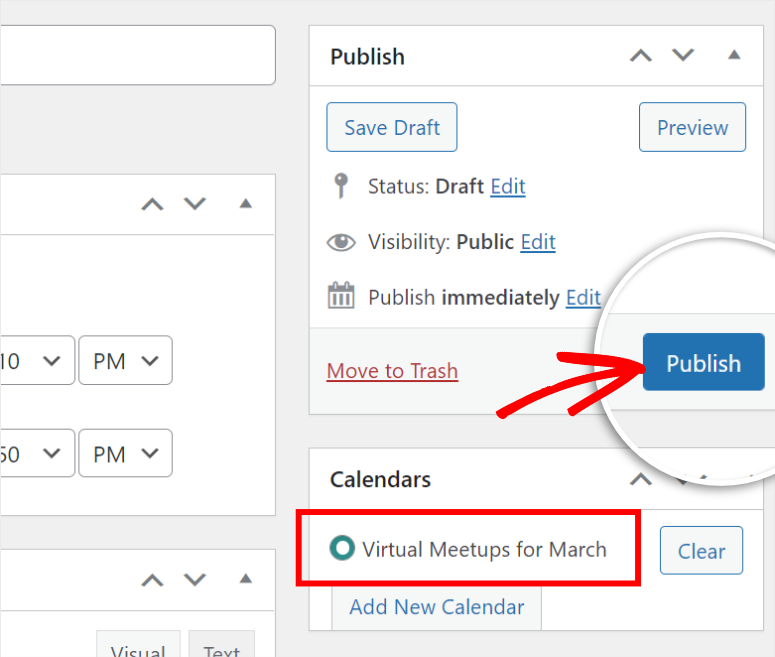The width and height of the screenshot is (775, 657).
Task: Click the status pin icon
Action: pos(341,186)
